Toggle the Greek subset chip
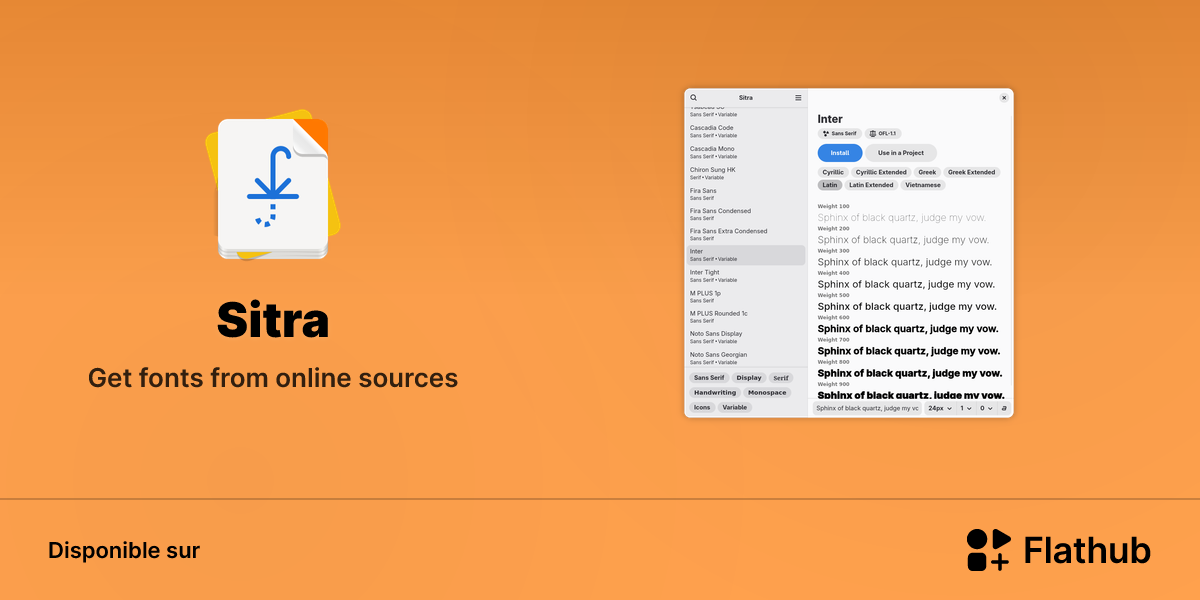 coord(927,172)
